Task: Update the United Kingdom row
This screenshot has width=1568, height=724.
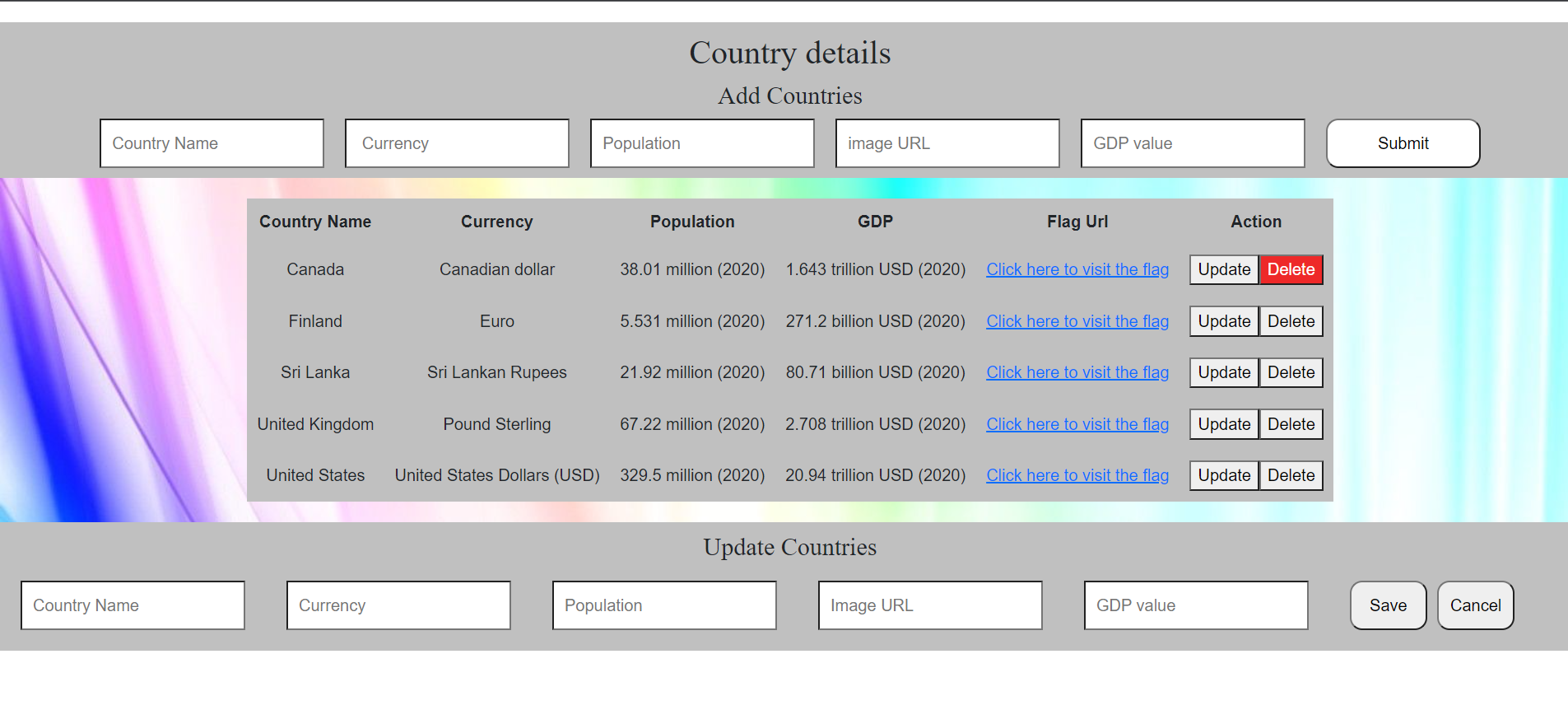Action: 1224,424
